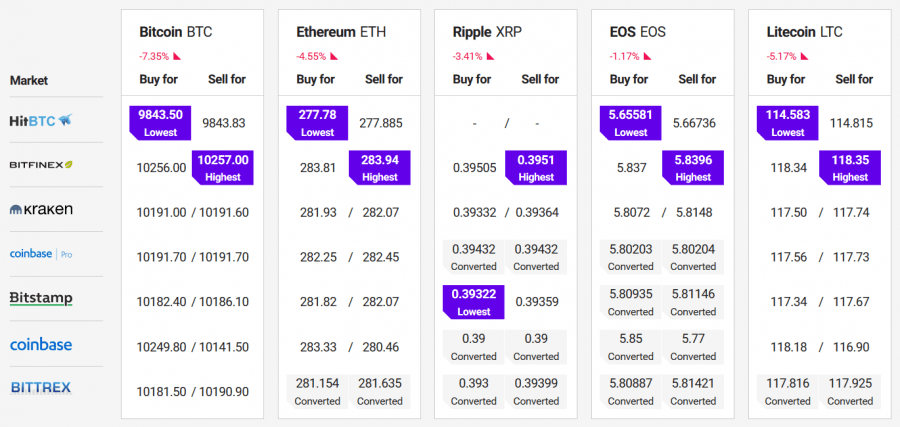Click the Bitcoin Bitfinex buy price 10256.00

tap(161, 168)
